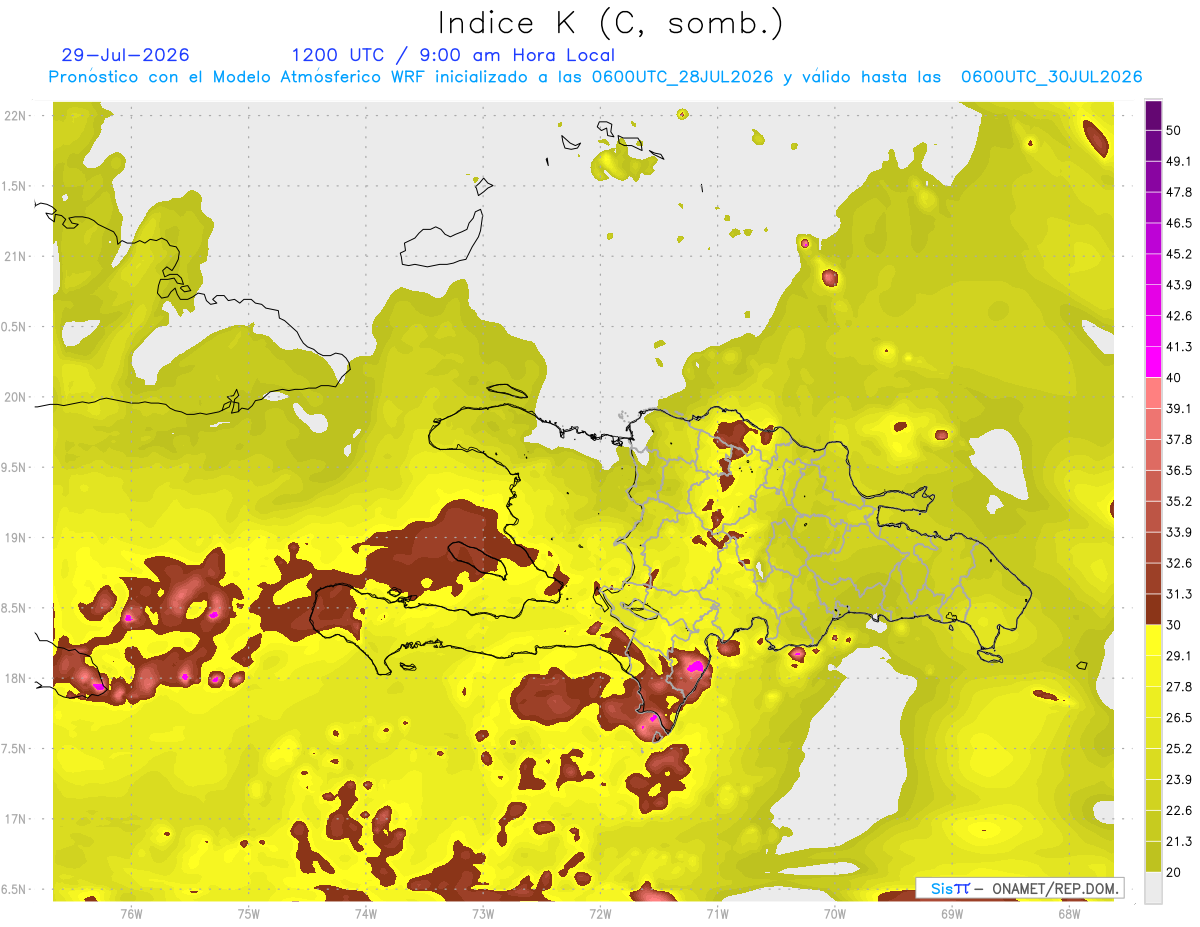The image size is (1200, 927).
Task: Click the longitude label "72W"
Action: click(x=600, y=914)
